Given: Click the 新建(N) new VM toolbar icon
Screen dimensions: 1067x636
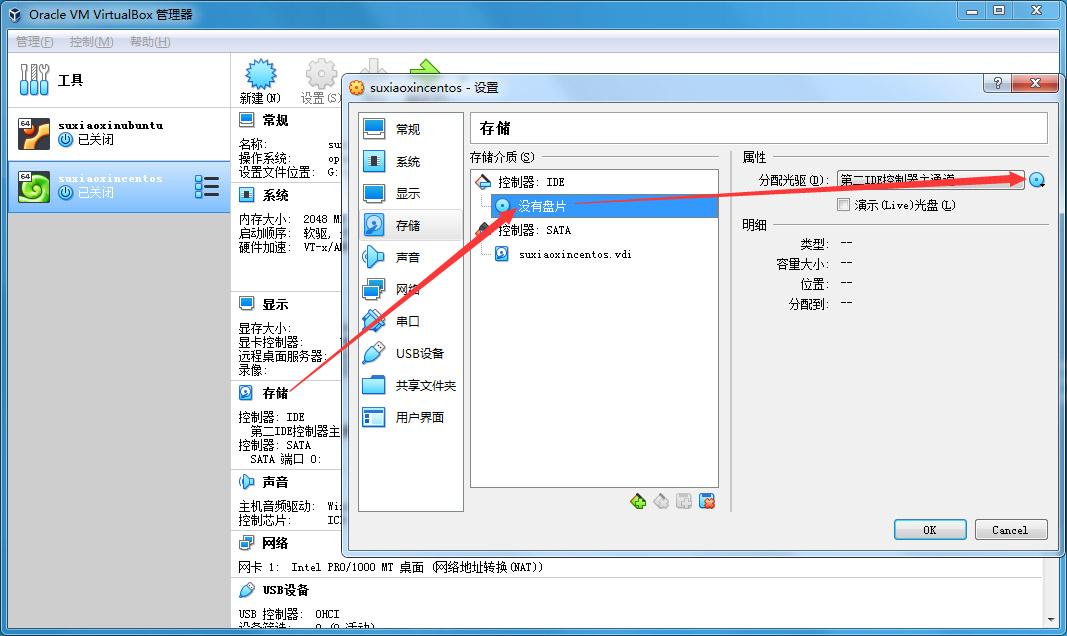Looking at the screenshot, I should point(260,82).
